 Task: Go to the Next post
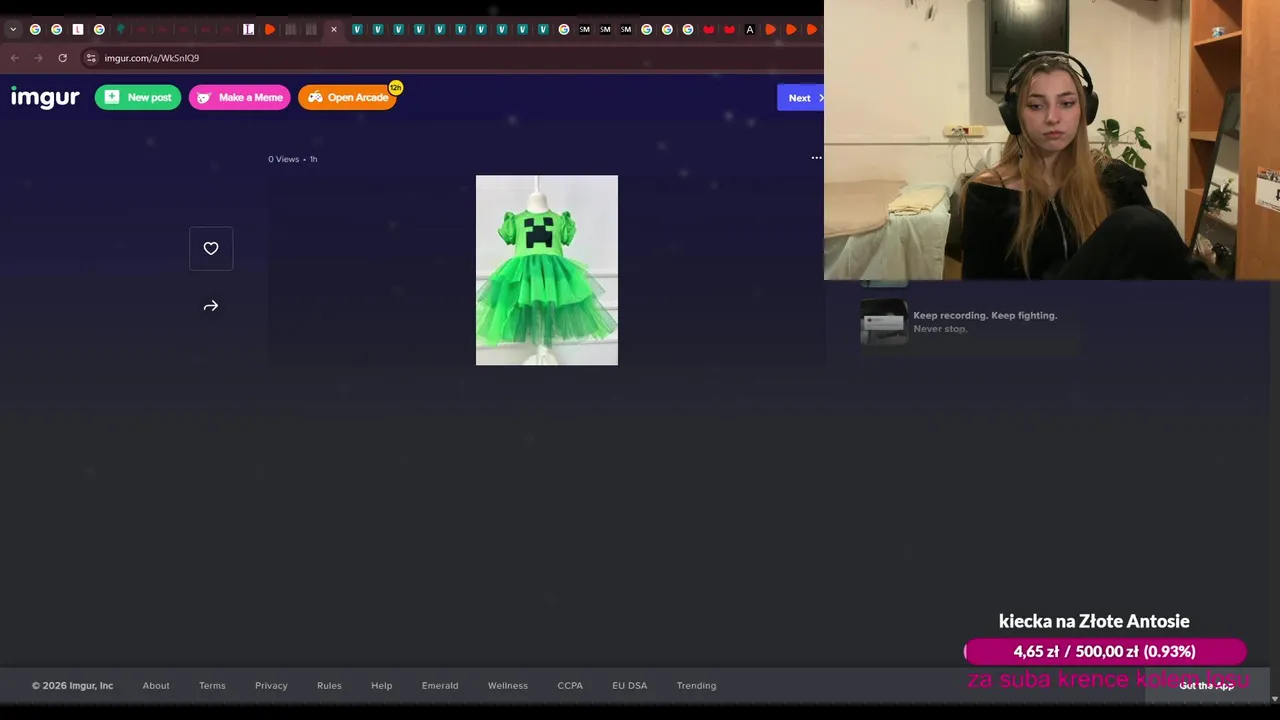[x=801, y=98]
